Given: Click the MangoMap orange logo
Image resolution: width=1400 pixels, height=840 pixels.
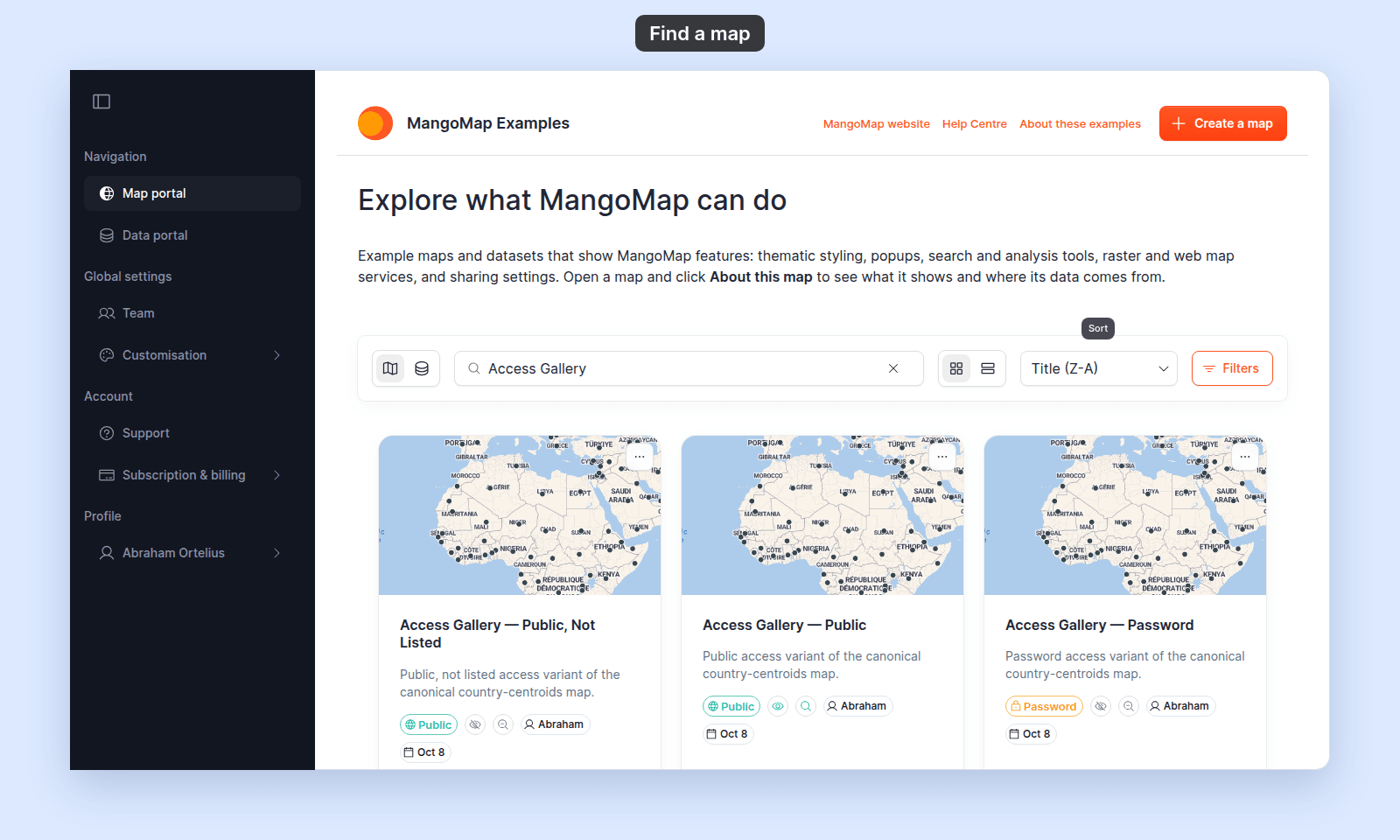Looking at the screenshot, I should (x=375, y=123).
